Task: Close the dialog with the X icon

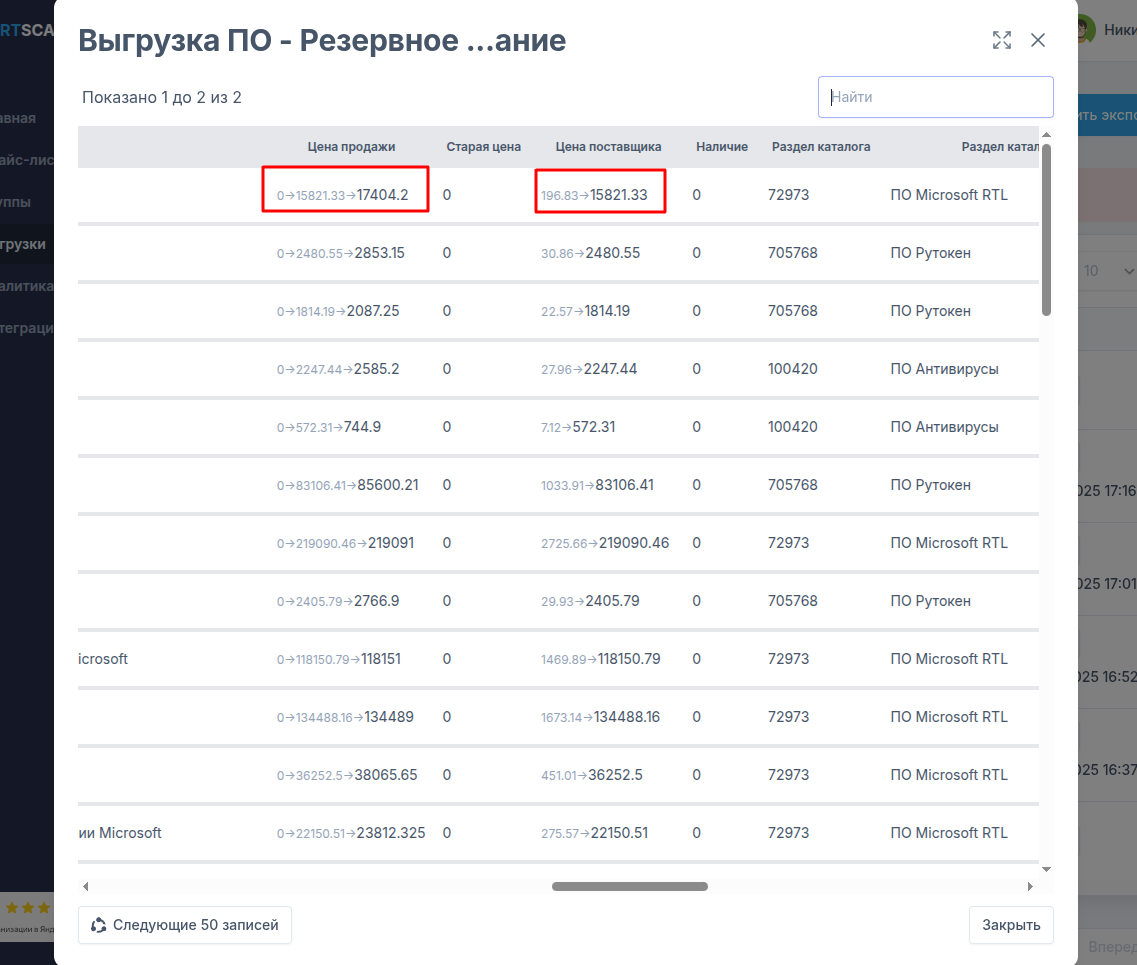Action: click(1038, 40)
